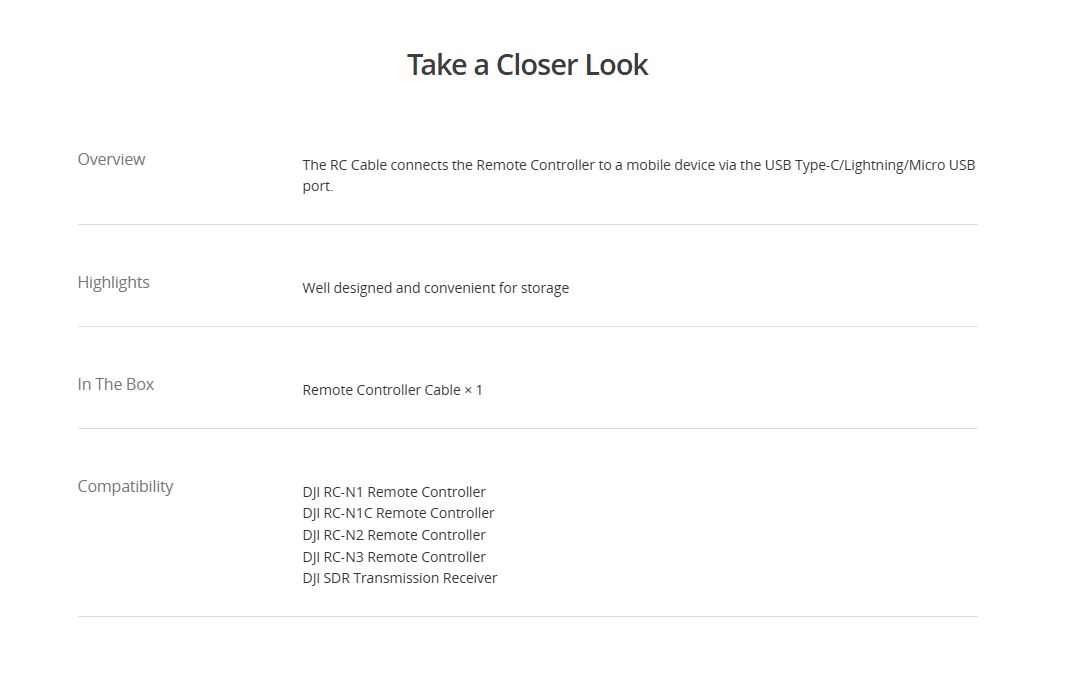Select the Compatibility section label
Screen dimensions: 1079x691
[x=125, y=486]
